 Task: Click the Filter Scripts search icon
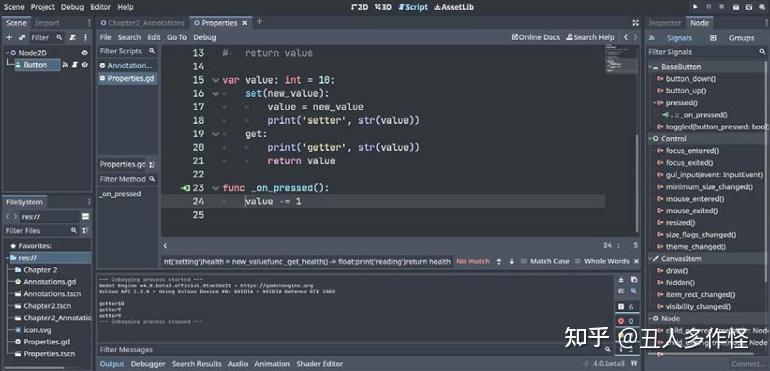152,51
